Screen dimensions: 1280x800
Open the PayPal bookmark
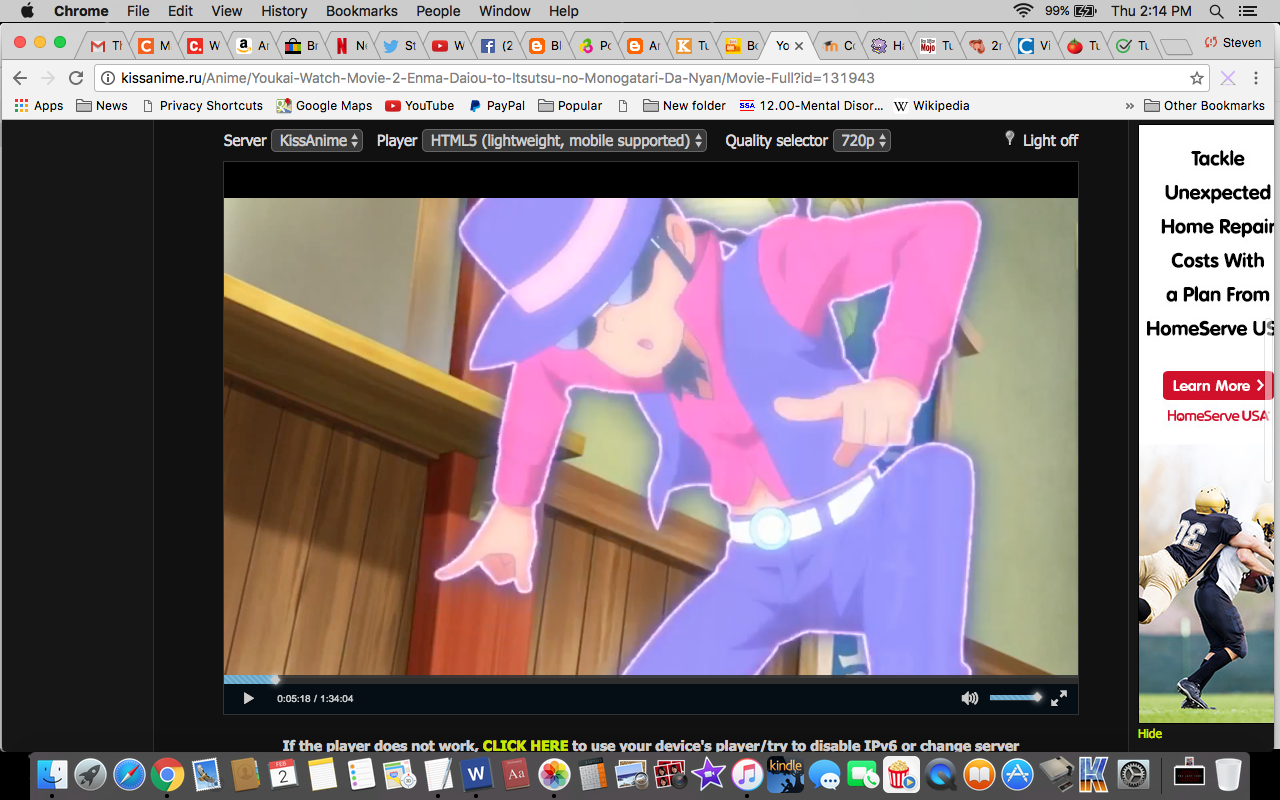pyautogui.click(x=496, y=105)
